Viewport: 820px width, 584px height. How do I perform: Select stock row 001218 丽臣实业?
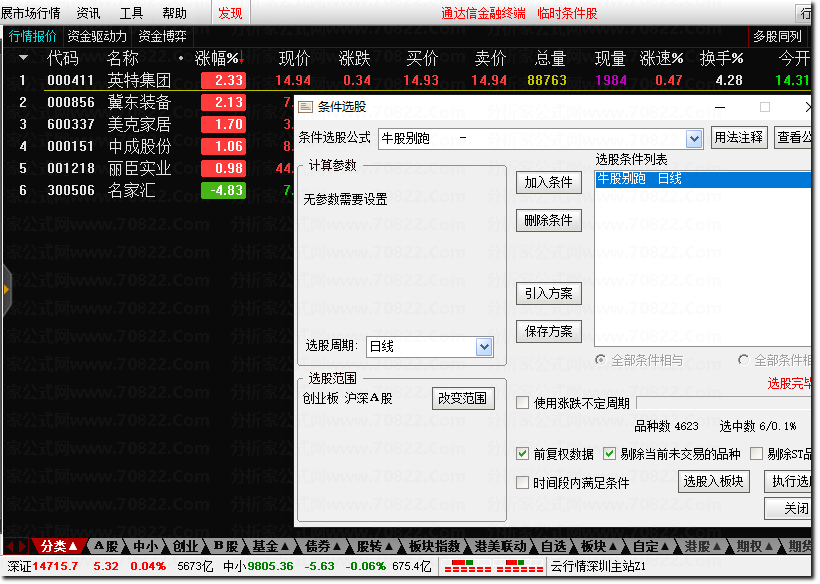(x=149, y=168)
